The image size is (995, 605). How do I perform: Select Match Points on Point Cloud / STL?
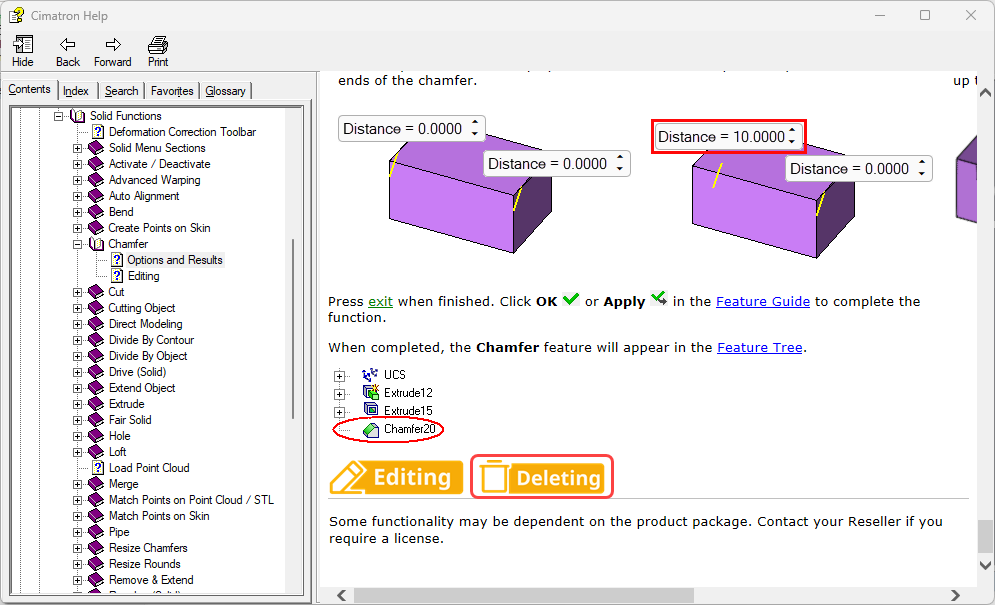point(191,500)
